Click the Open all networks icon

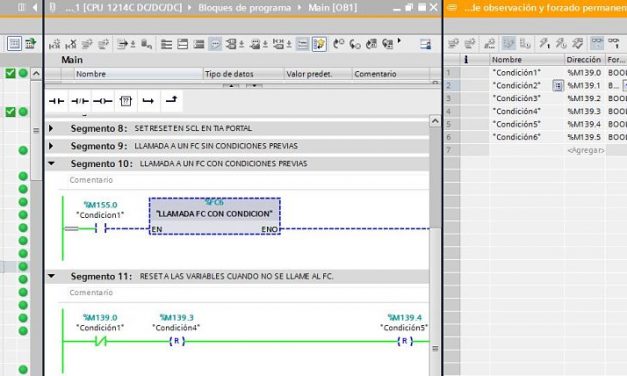(166, 44)
